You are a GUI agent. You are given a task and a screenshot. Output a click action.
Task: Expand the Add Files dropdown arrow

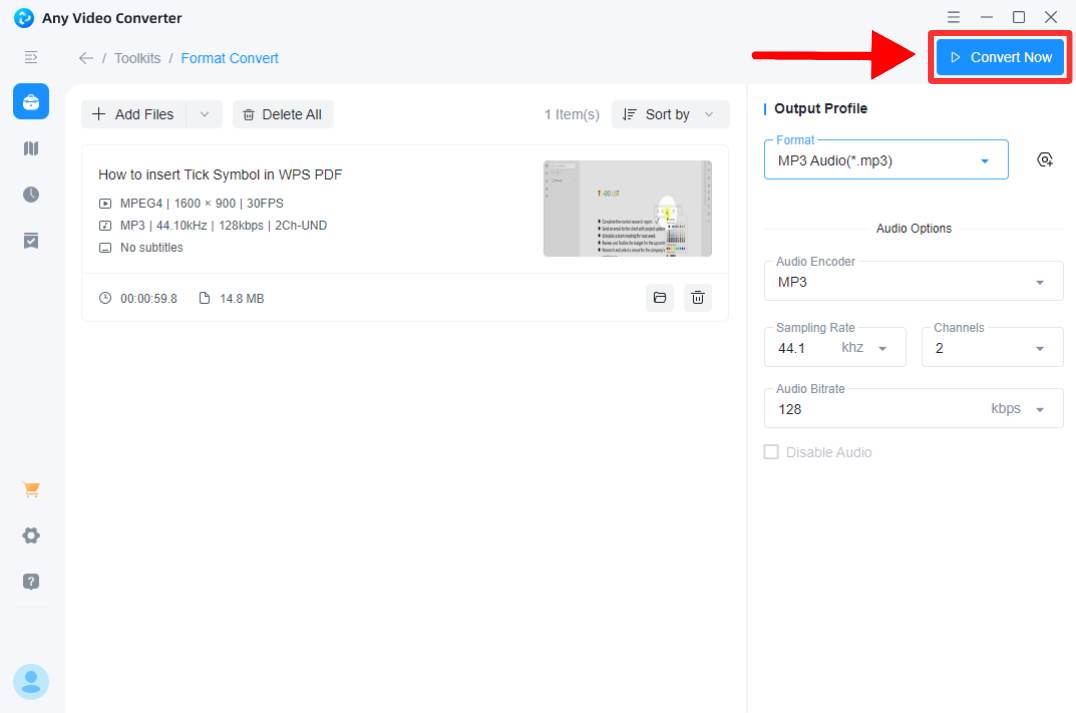(204, 115)
